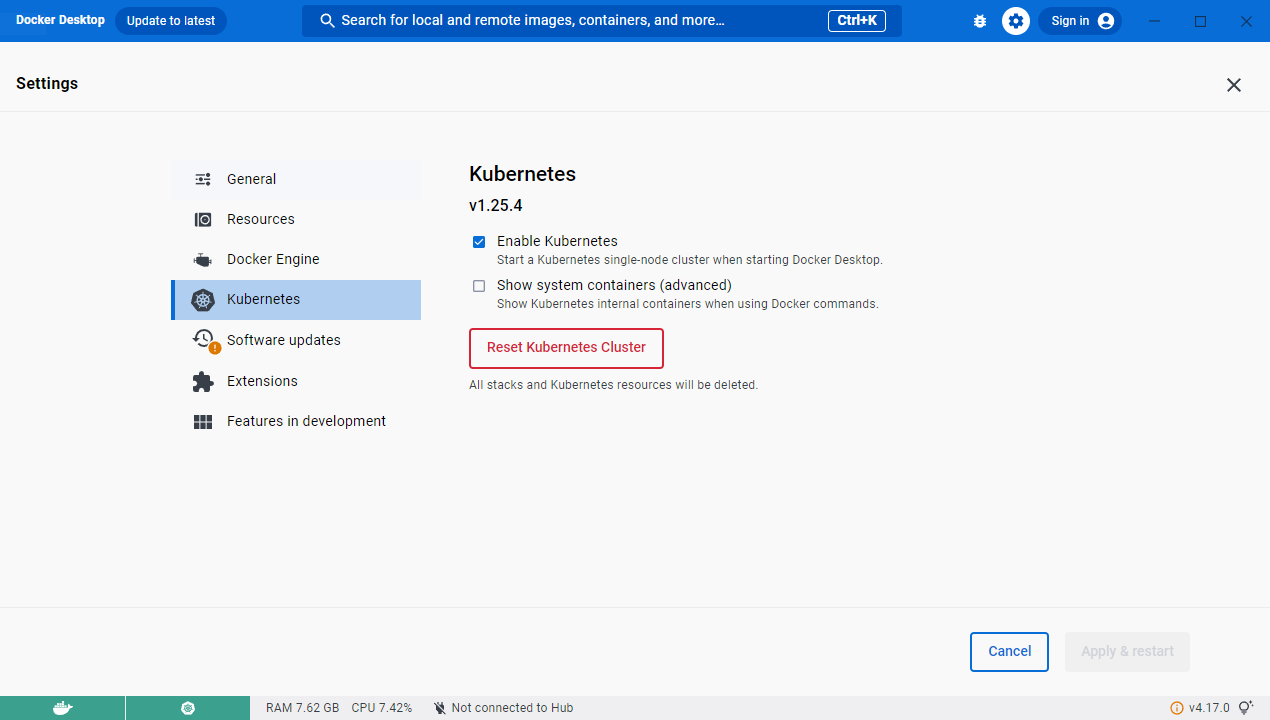Click the unplugged Hub connection icon
Image resolution: width=1270 pixels, height=720 pixels.
(x=440, y=708)
